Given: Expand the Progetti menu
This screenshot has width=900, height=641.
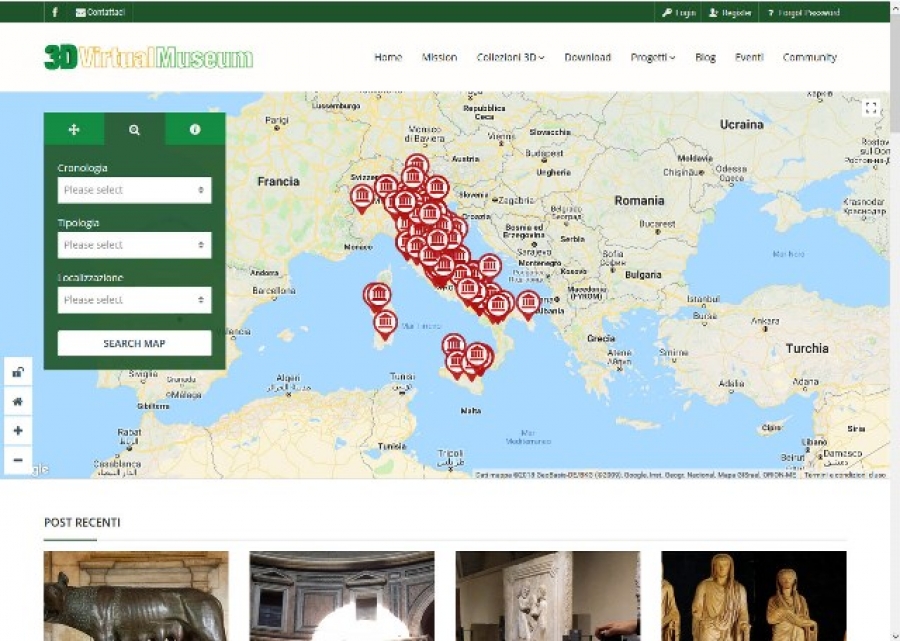Looking at the screenshot, I should tap(652, 58).
